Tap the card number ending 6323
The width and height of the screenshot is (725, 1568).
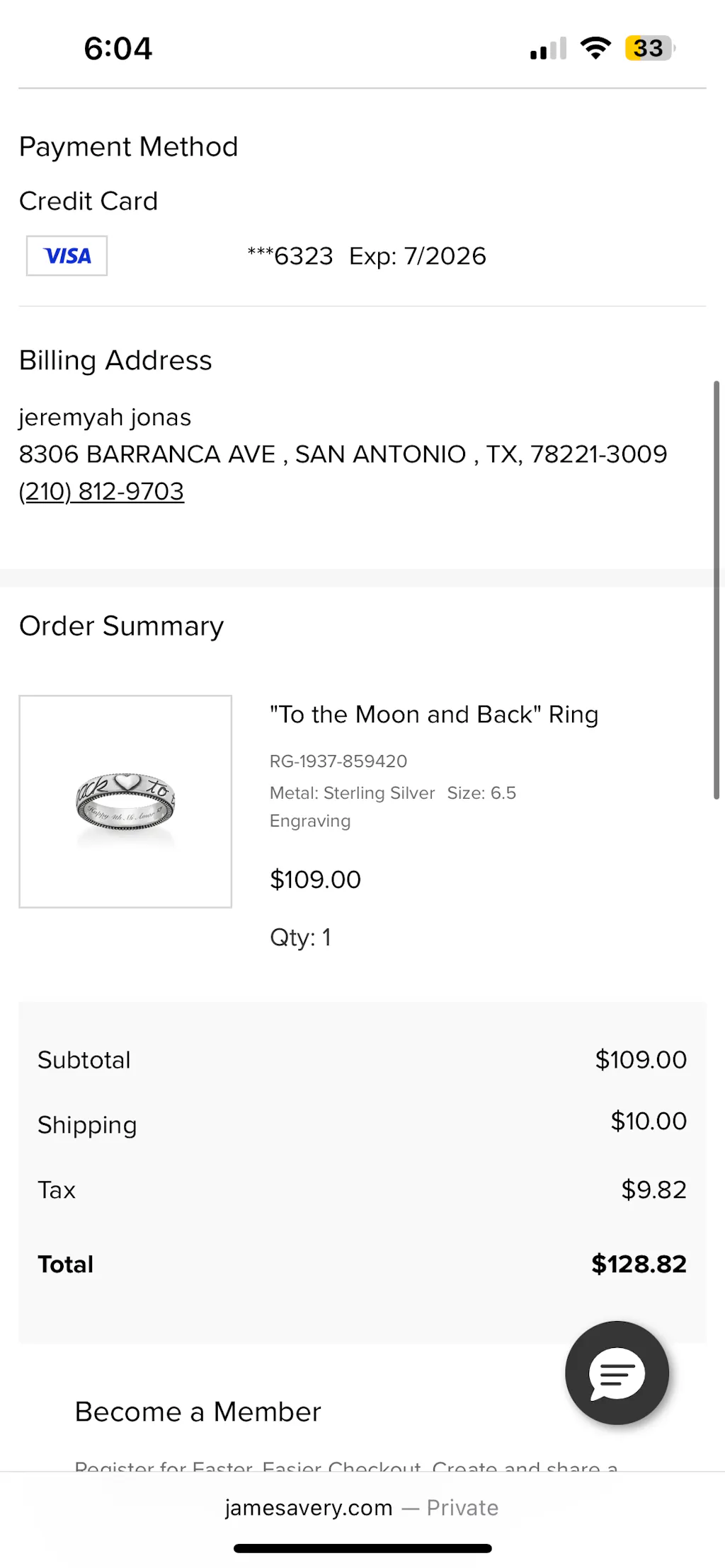290,256
